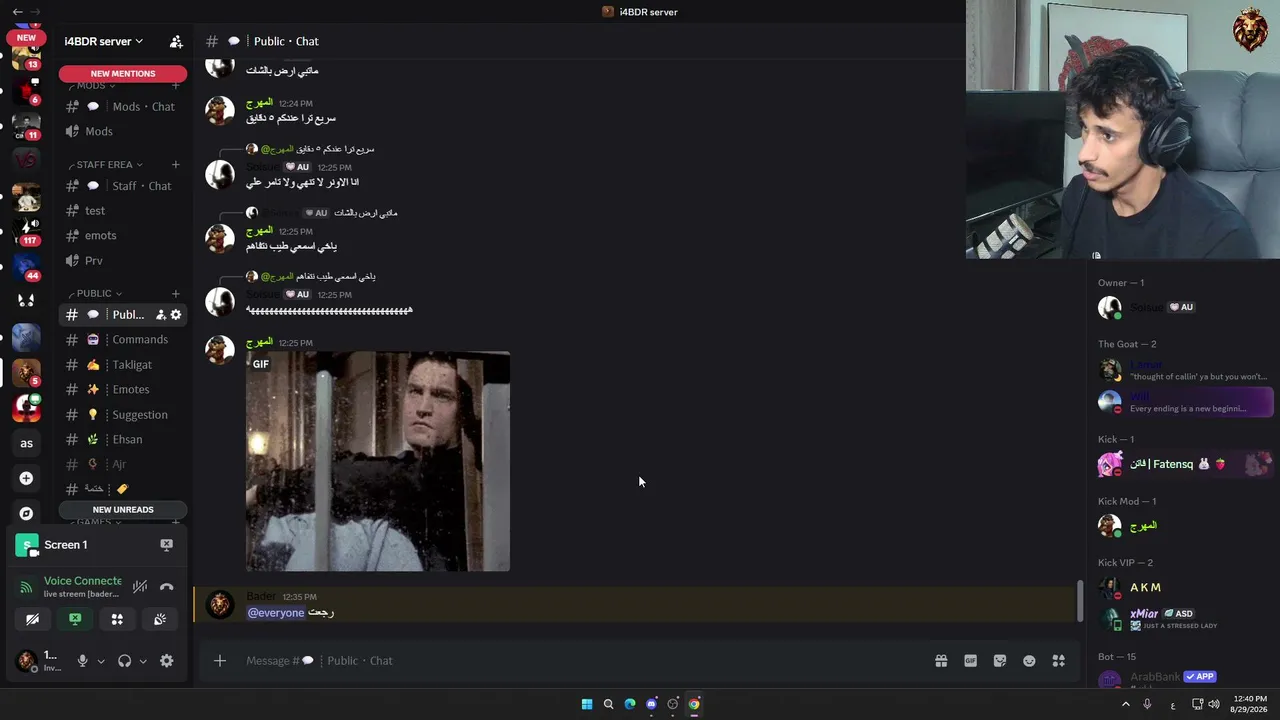Click the message input field

(x=580, y=661)
